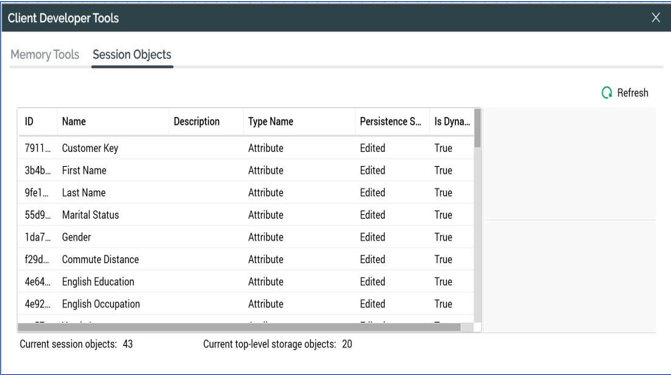Click the table's vertical scrollbar thumb
Viewport: 671px width, 375px height.
coord(478,128)
